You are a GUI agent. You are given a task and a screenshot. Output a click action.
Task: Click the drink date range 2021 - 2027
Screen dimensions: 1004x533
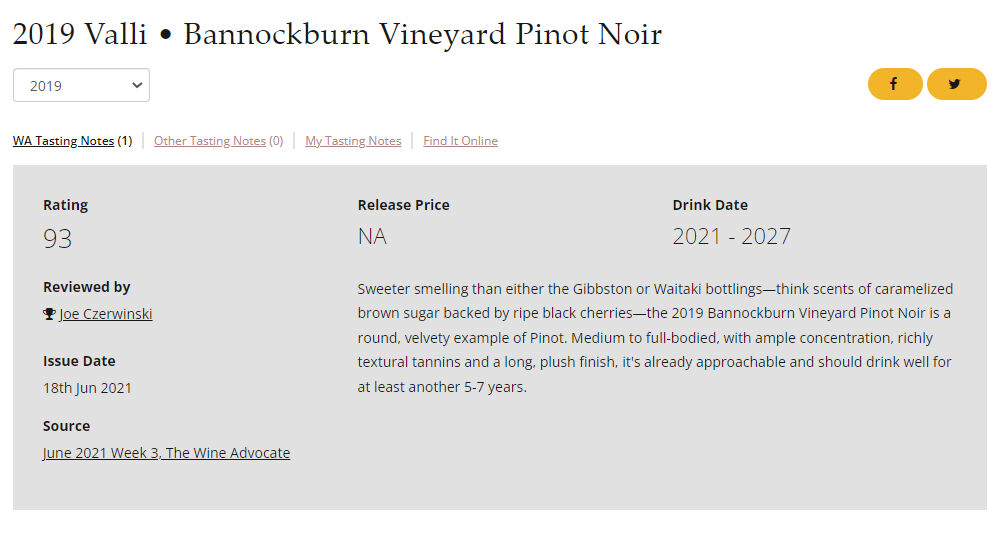click(x=731, y=236)
